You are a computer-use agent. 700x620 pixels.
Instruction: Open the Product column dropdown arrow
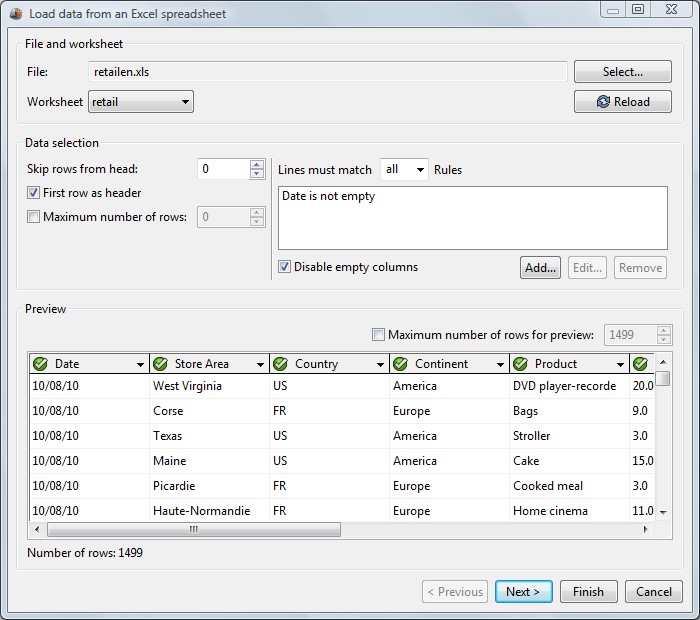pos(620,364)
